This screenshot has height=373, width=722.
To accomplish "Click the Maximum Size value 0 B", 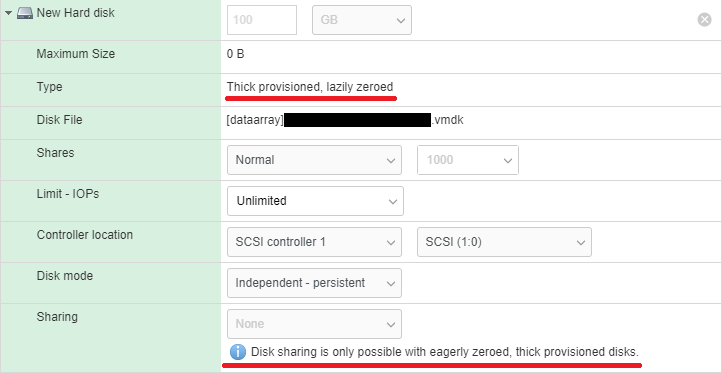I will tap(235, 54).
